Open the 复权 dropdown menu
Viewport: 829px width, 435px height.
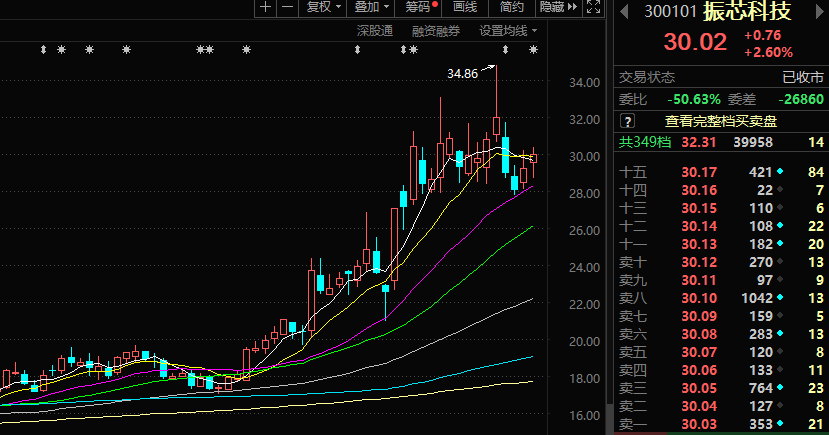point(323,7)
